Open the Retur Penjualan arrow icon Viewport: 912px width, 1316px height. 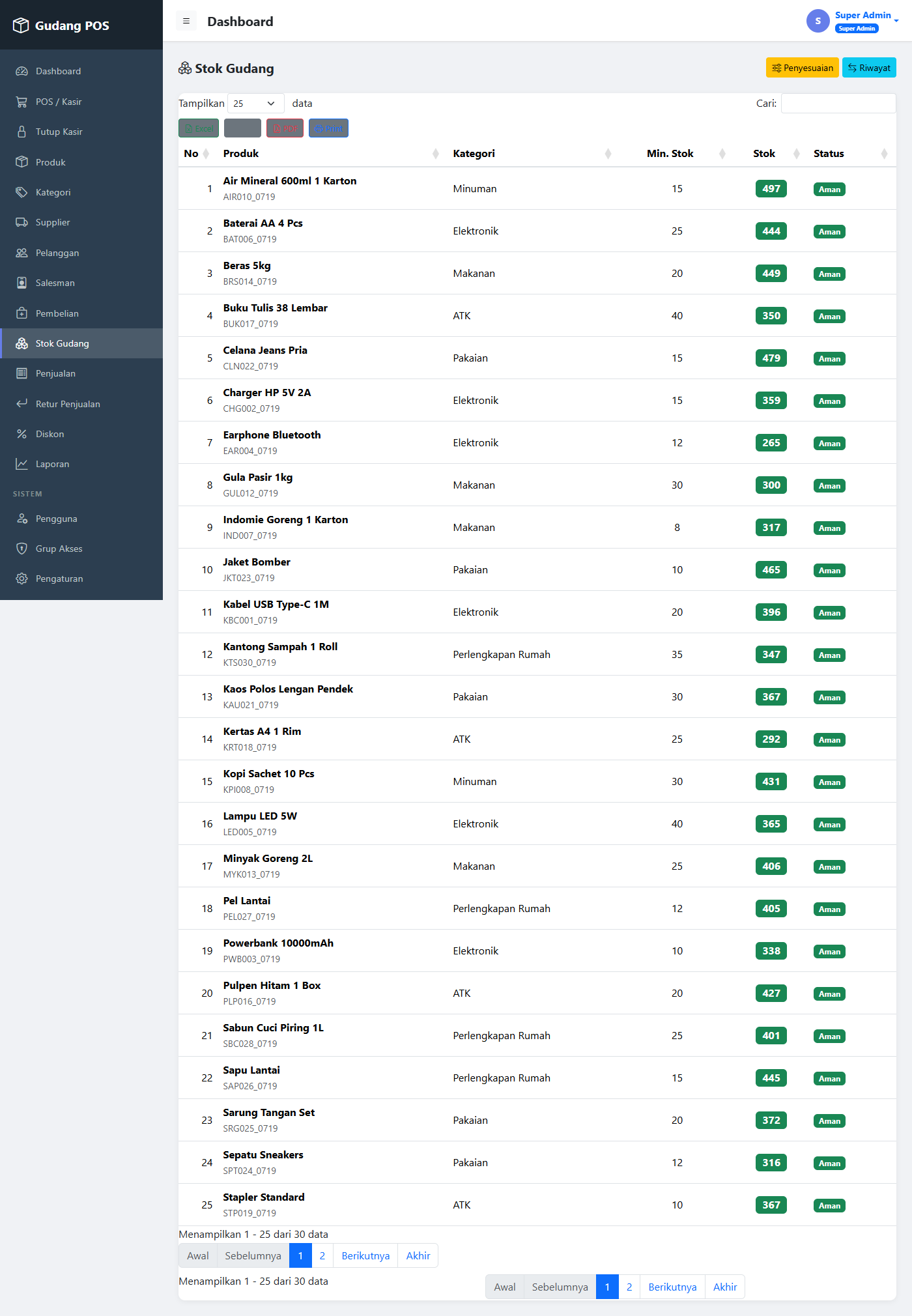(21, 404)
